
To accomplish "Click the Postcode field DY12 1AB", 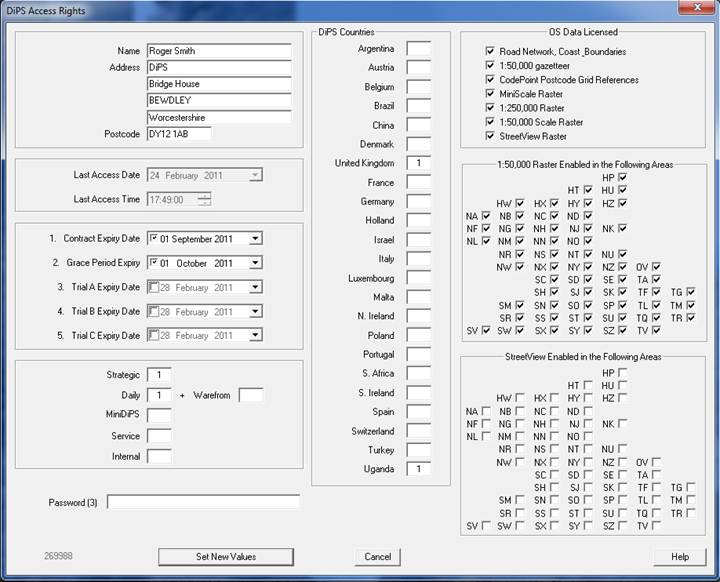I will point(179,134).
